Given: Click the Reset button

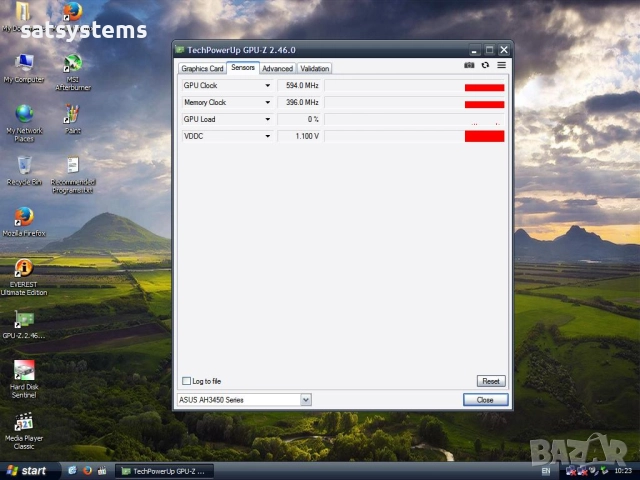Looking at the screenshot, I should (491, 381).
